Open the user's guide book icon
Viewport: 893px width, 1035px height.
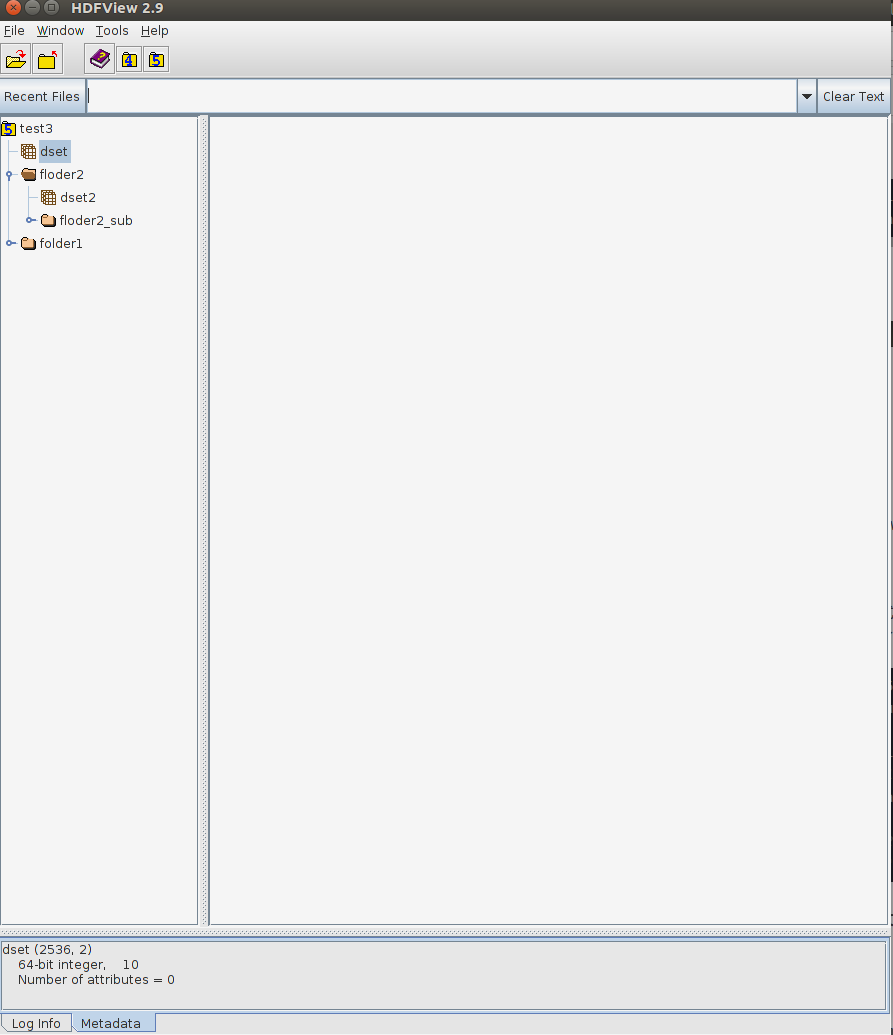pos(100,59)
